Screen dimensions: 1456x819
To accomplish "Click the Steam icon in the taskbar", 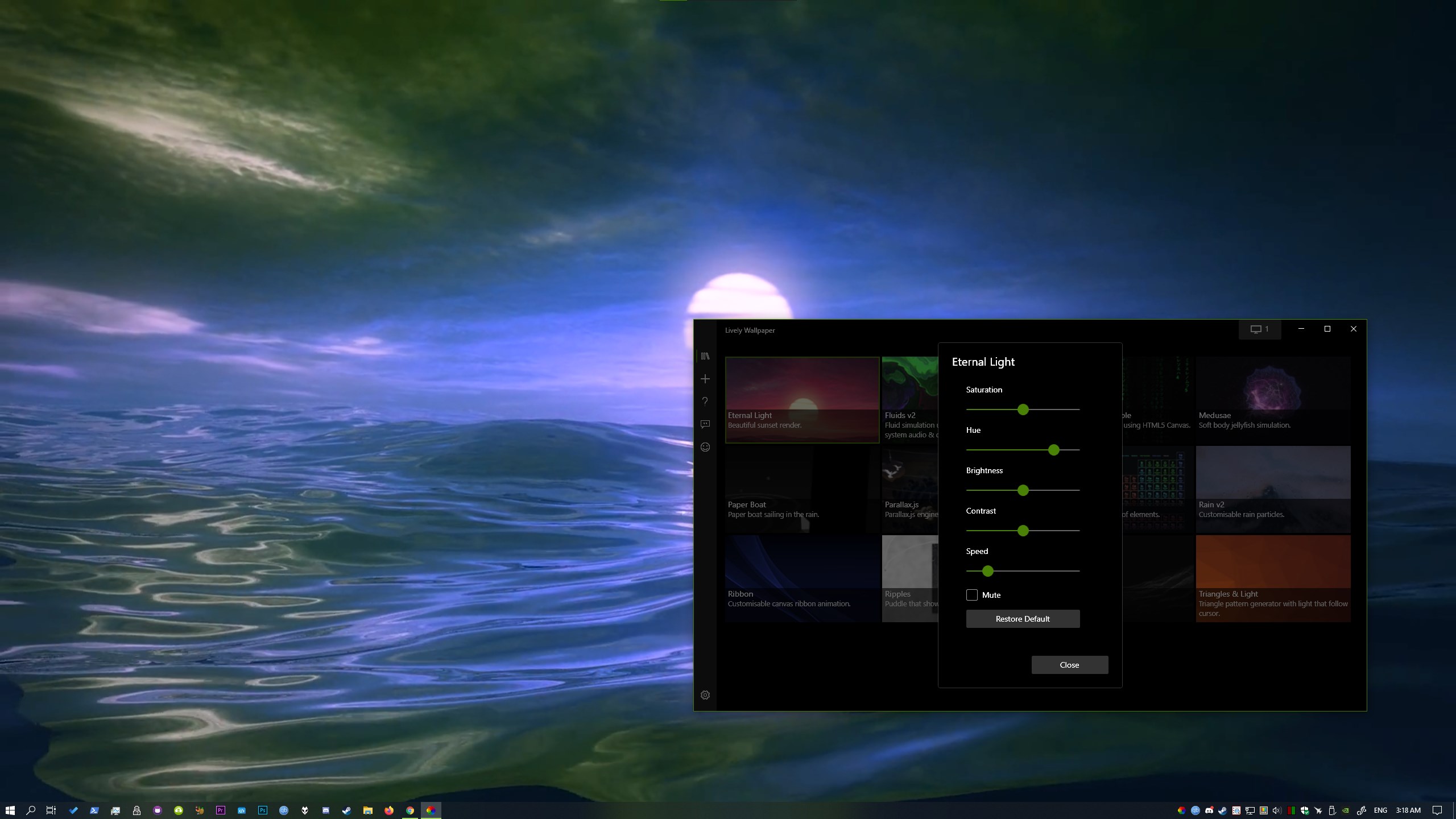I will pos(346,810).
